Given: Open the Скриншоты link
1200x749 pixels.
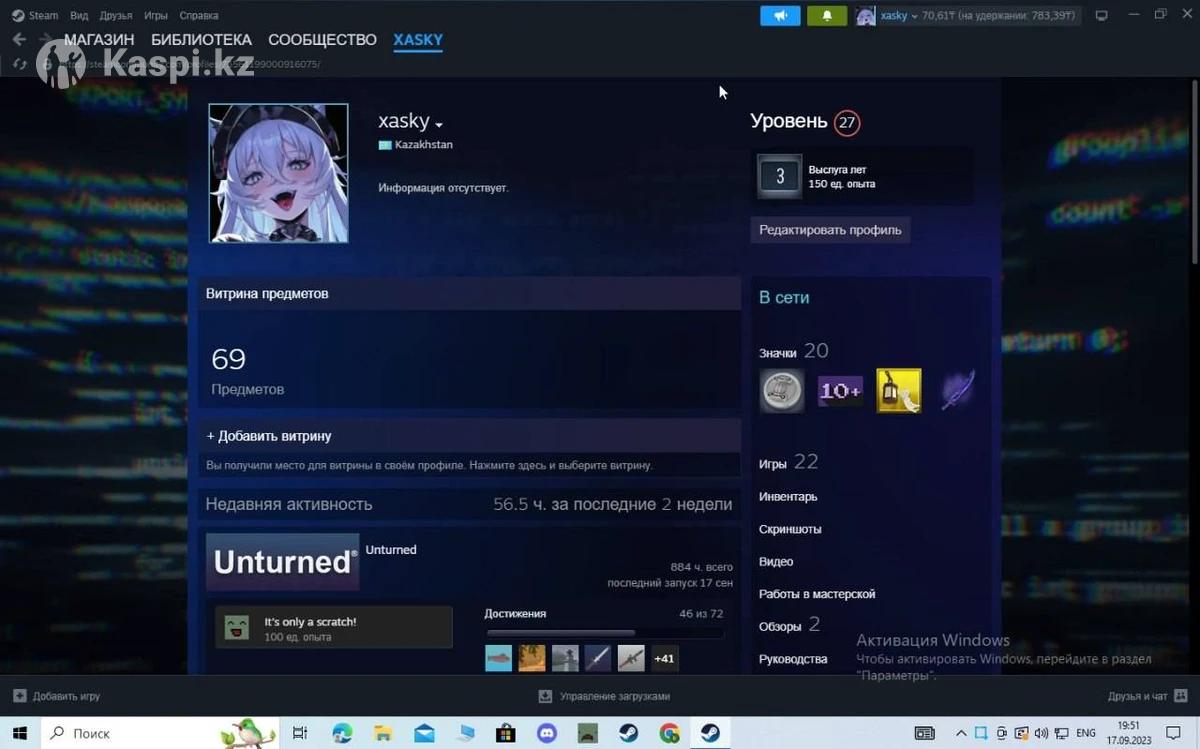Looking at the screenshot, I should pyautogui.click(x=790, y=529).
